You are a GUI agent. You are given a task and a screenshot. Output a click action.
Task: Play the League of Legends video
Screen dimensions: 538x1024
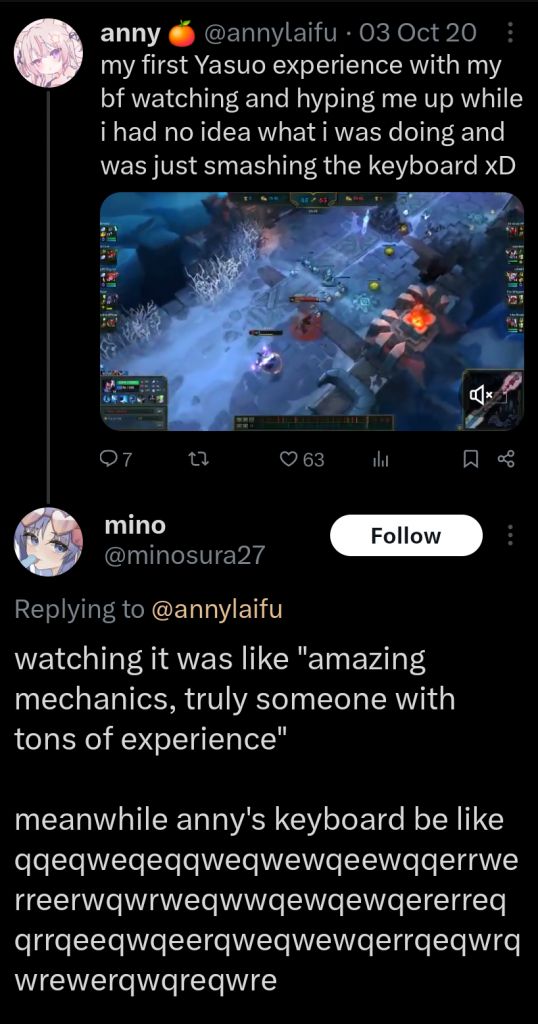[312, 312]
